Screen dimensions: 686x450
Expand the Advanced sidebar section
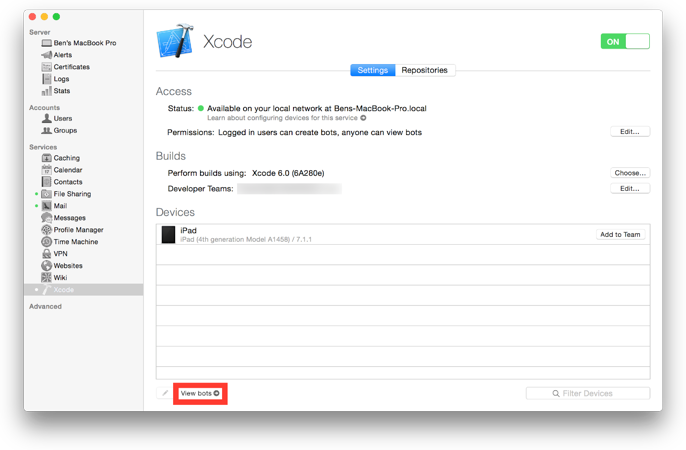point(46,307)
